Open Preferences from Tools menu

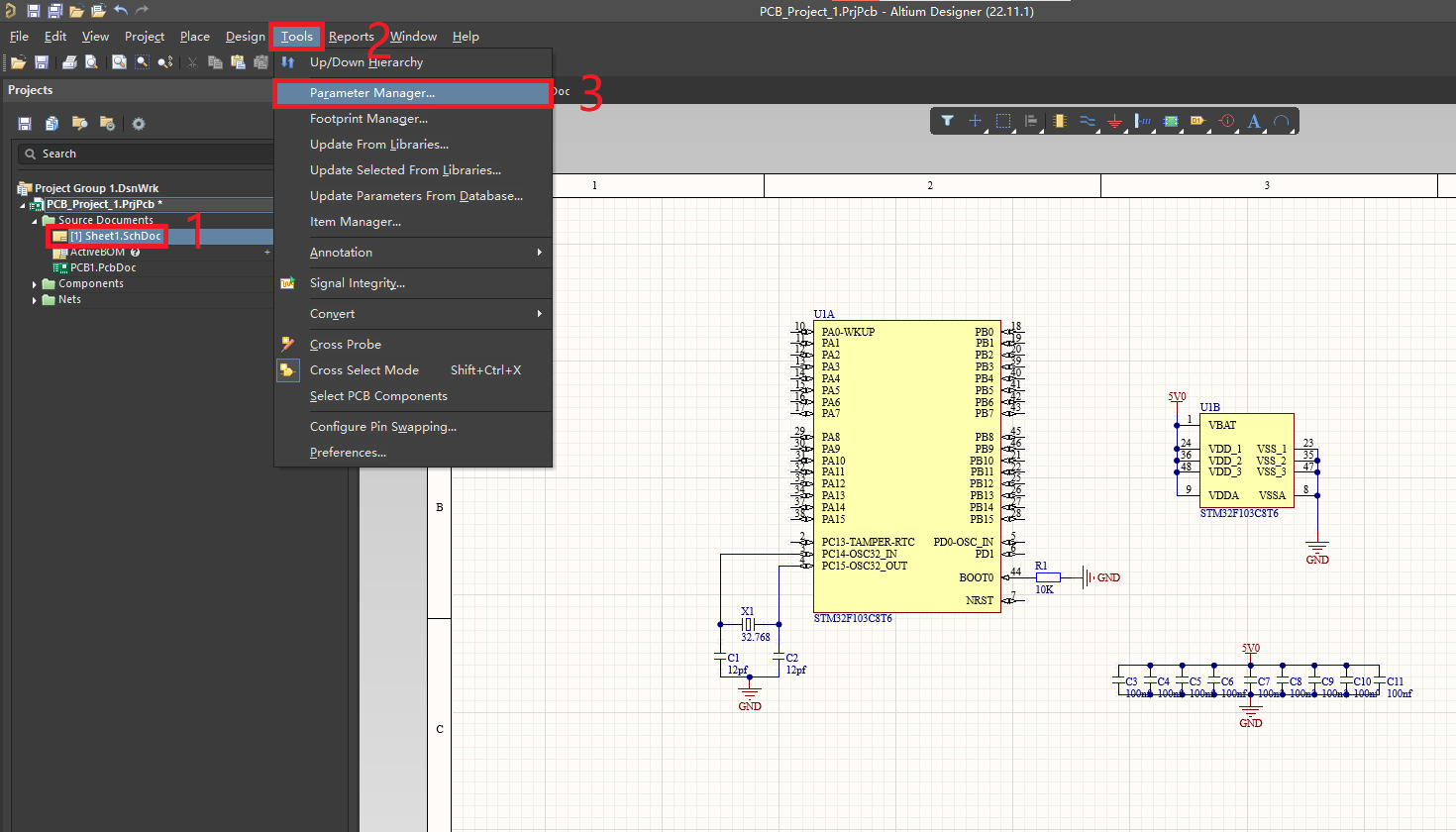[413, 453]
